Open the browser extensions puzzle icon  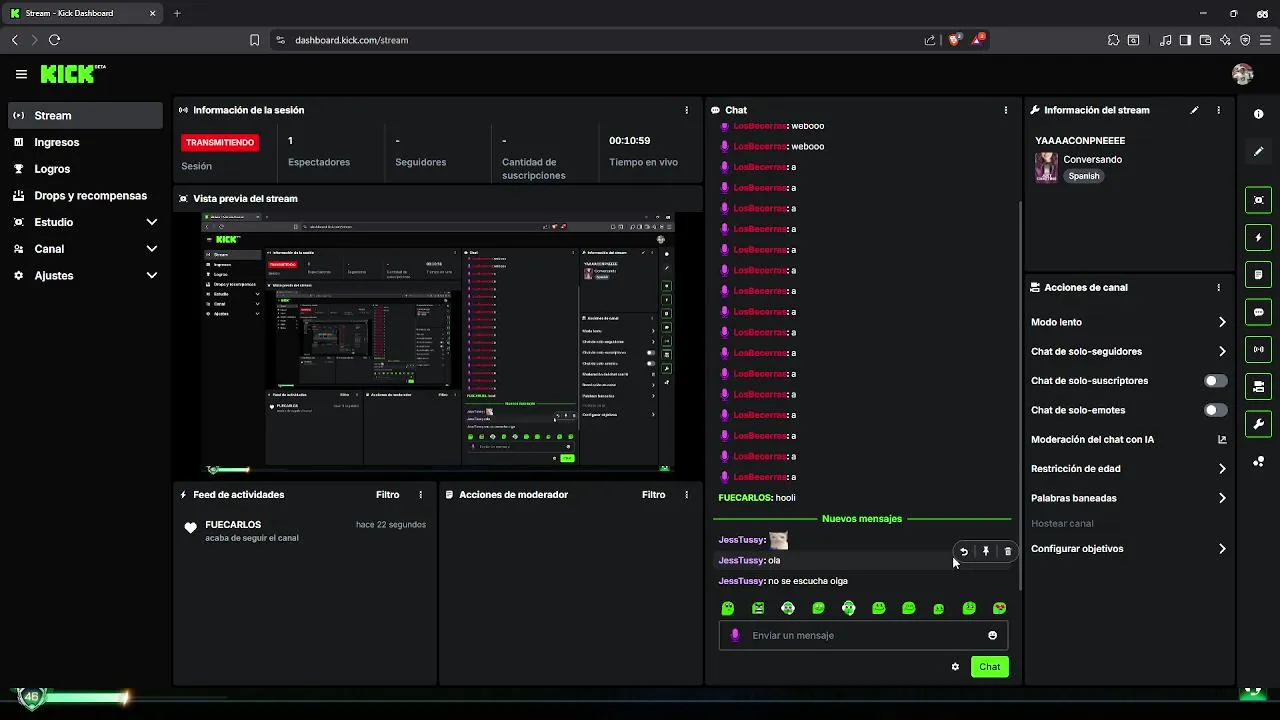(1113, 40)
